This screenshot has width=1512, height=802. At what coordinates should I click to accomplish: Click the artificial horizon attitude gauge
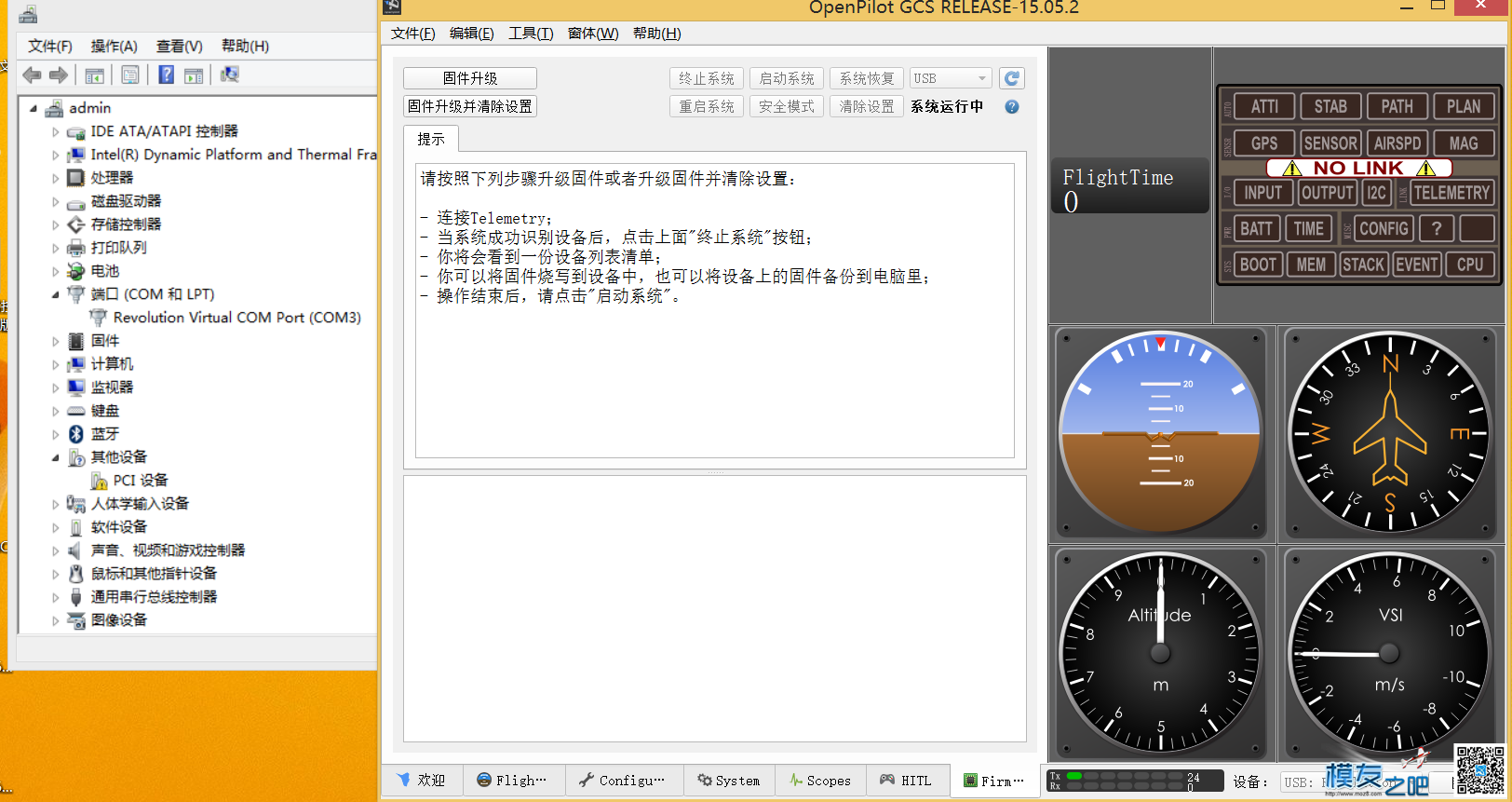1160,431
